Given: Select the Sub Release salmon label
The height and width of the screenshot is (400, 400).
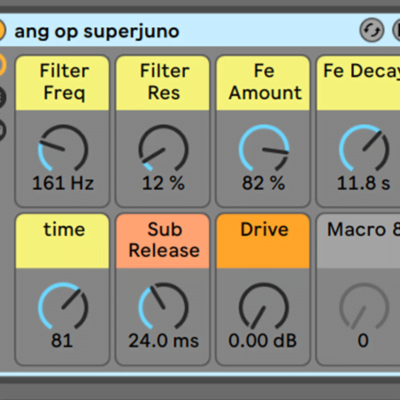Looking at the screenshot, I should (x=163, y=241).
